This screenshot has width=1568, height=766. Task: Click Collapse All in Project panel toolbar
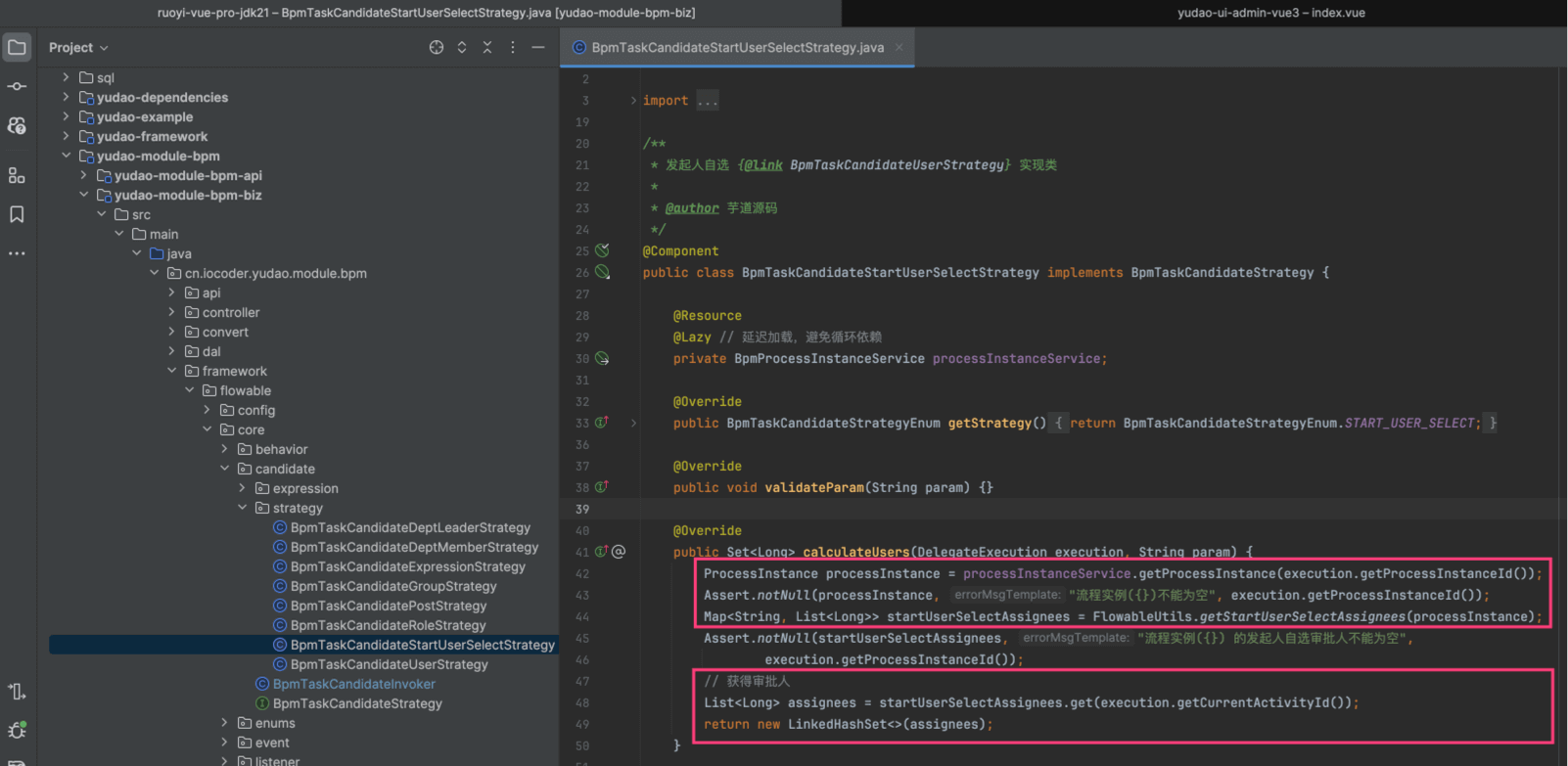[487, 47]
